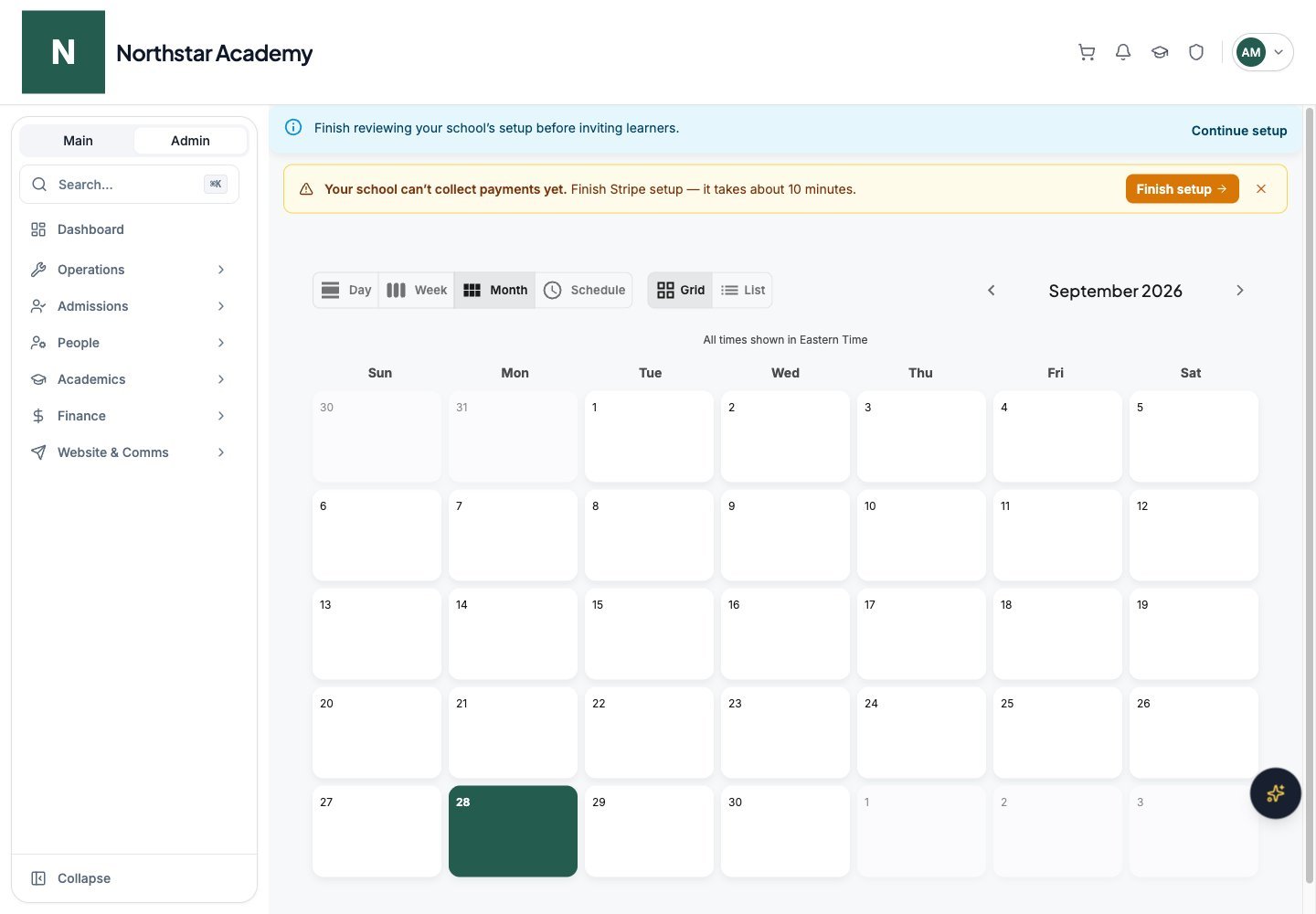
Task: Switch to the Main tab
Action: pos(78,141)
